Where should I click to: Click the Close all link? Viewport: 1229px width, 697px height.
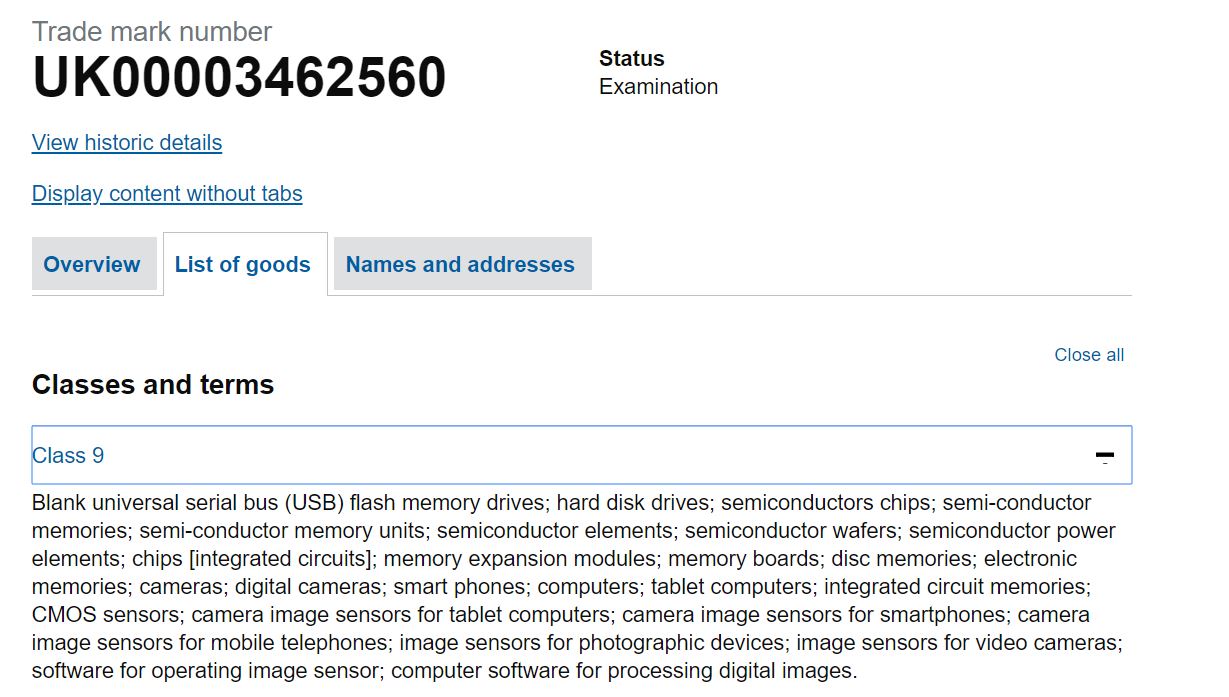(1089, 355)
